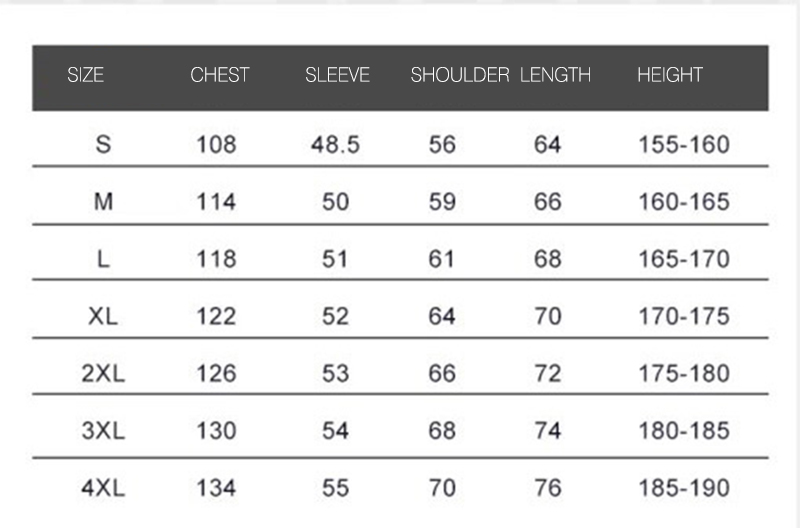Image resolution: width=800 pixels, height=528 pixels.
Task: Click the SHOULDER column header
Action: click(x=460, y=75)
